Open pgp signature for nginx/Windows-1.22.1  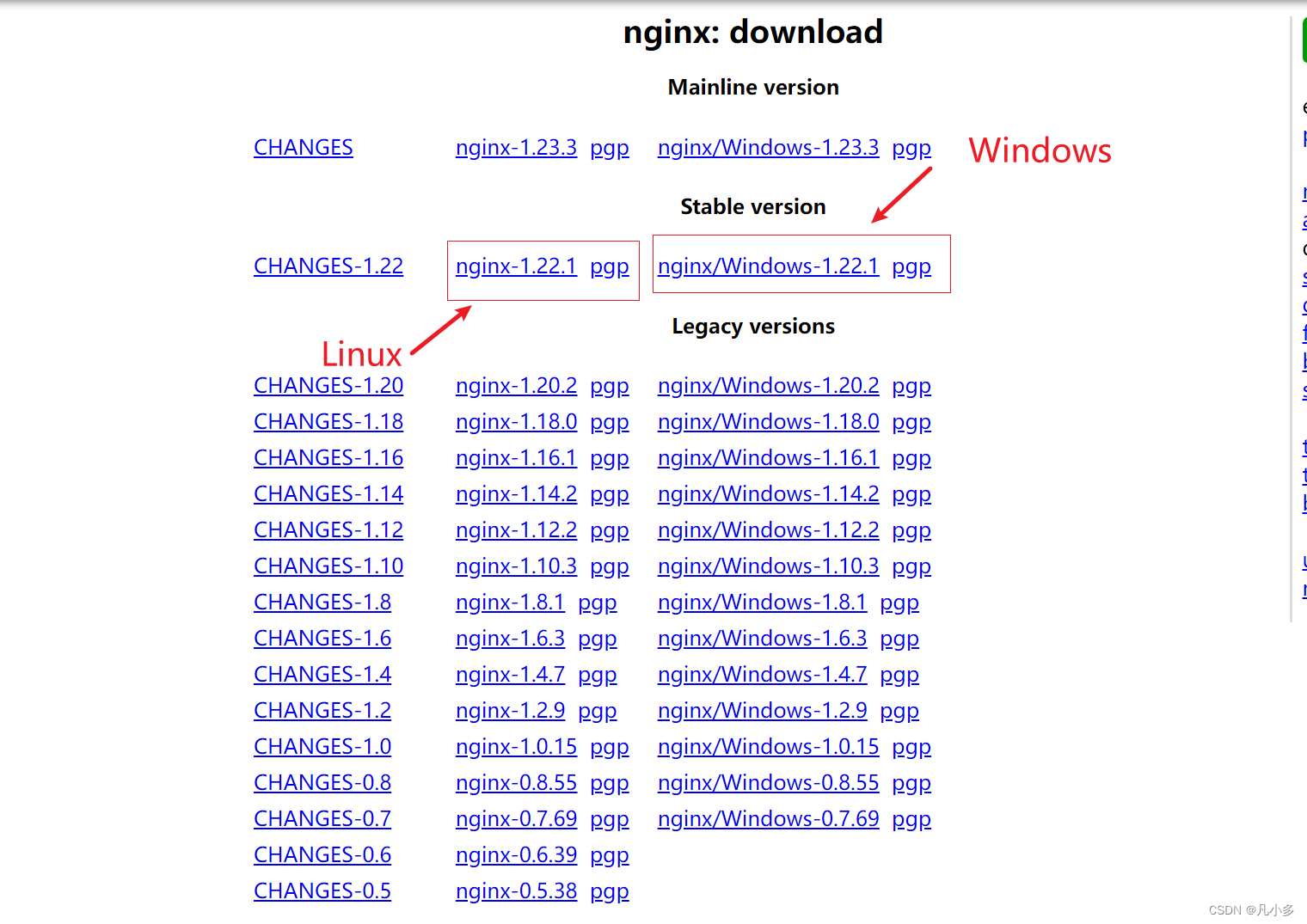(x=911, y=266)
